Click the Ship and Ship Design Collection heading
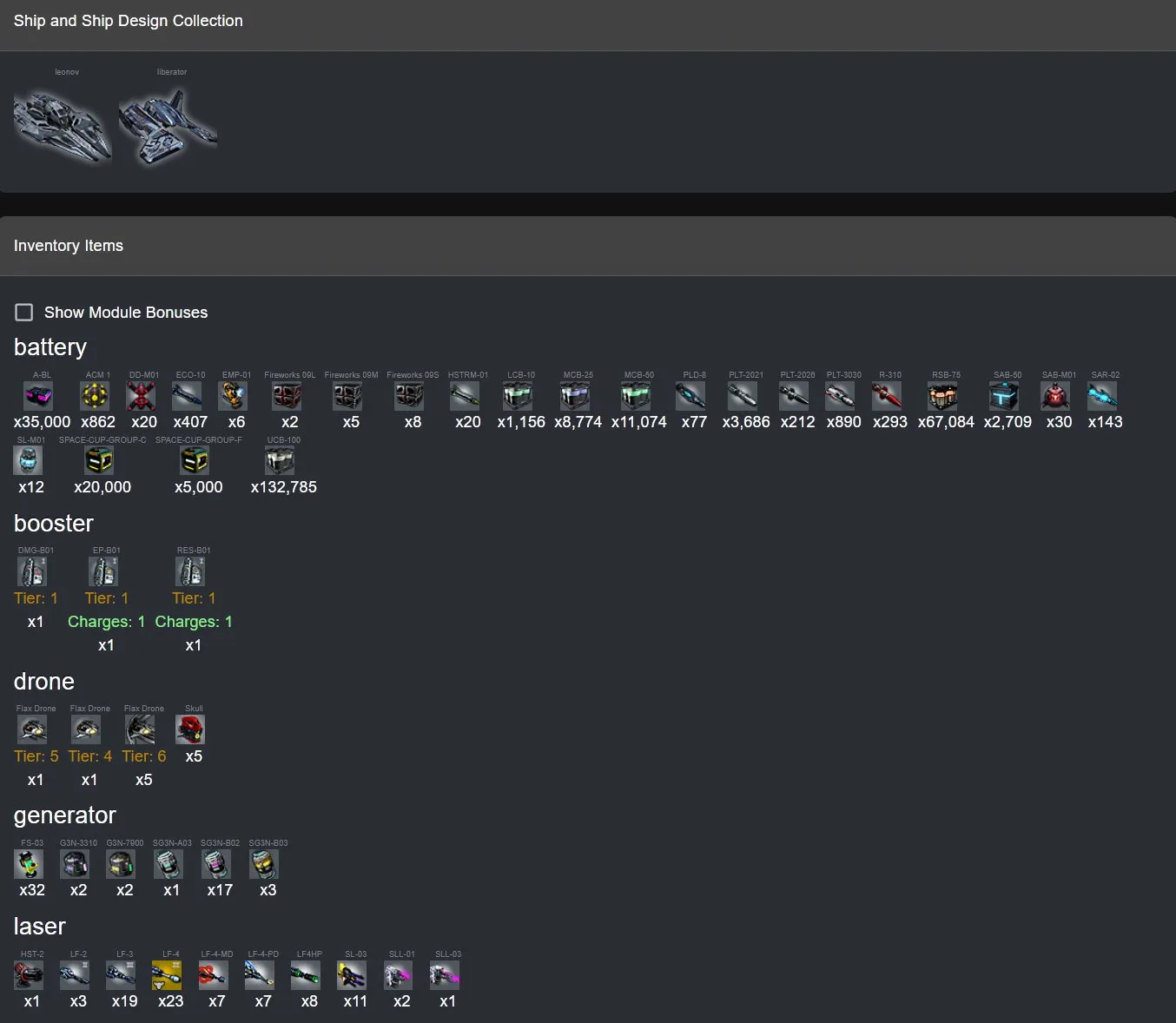1176x1023 pixels. click(x=129, y=21)
